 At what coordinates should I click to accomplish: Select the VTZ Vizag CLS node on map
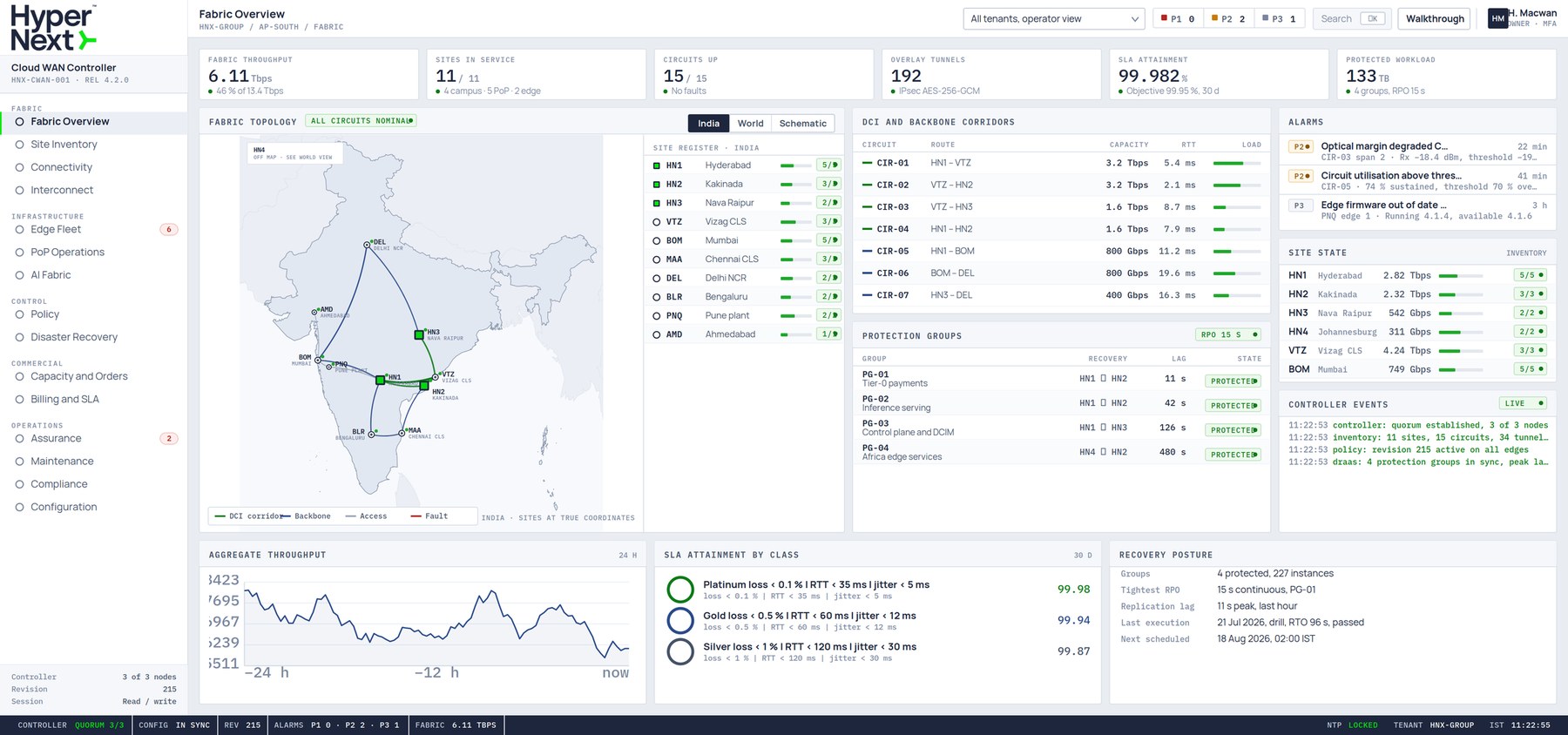pyautogui.click(x=436, y=377)
